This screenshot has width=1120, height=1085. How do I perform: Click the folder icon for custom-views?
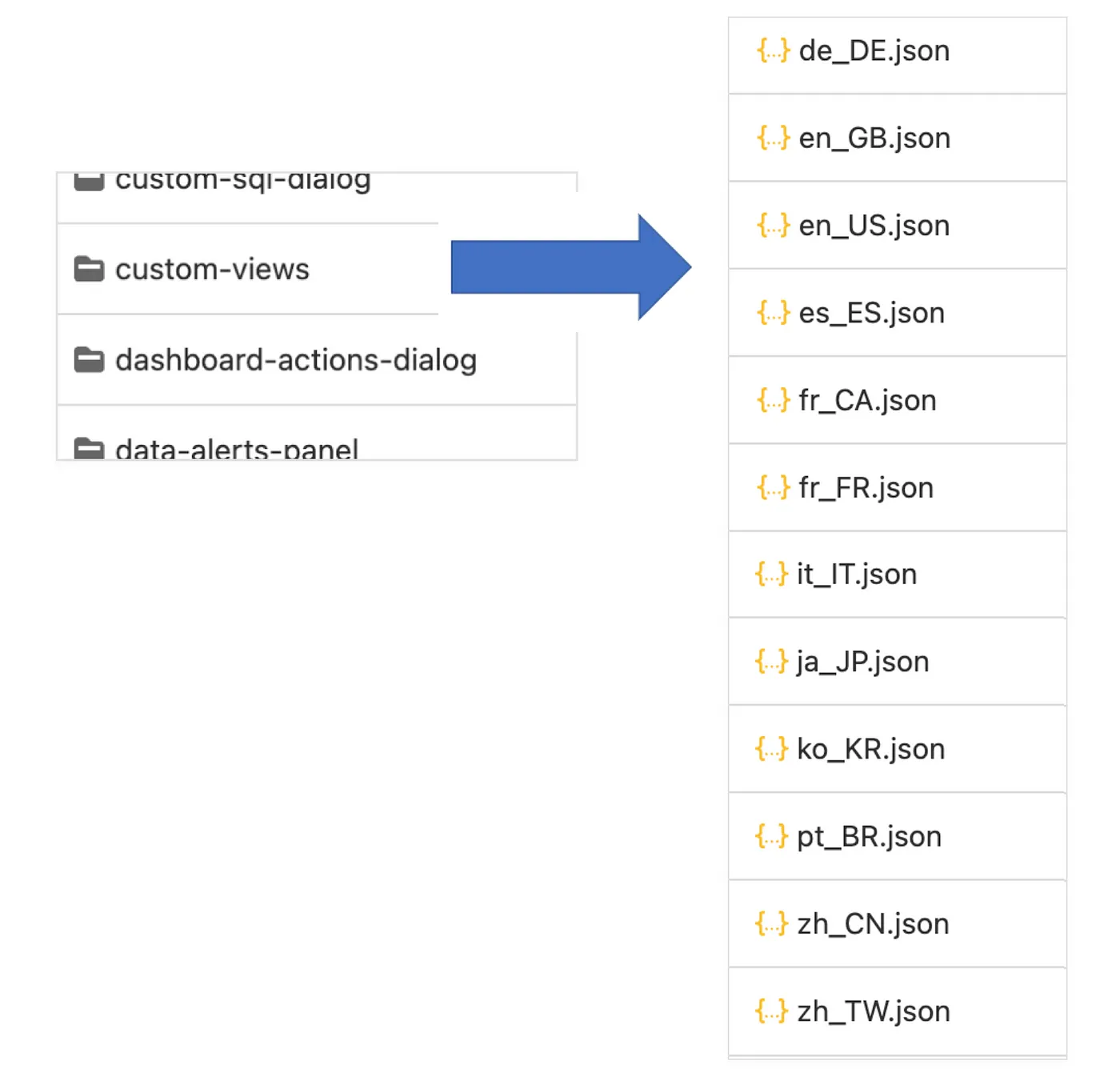pos(89,270)
